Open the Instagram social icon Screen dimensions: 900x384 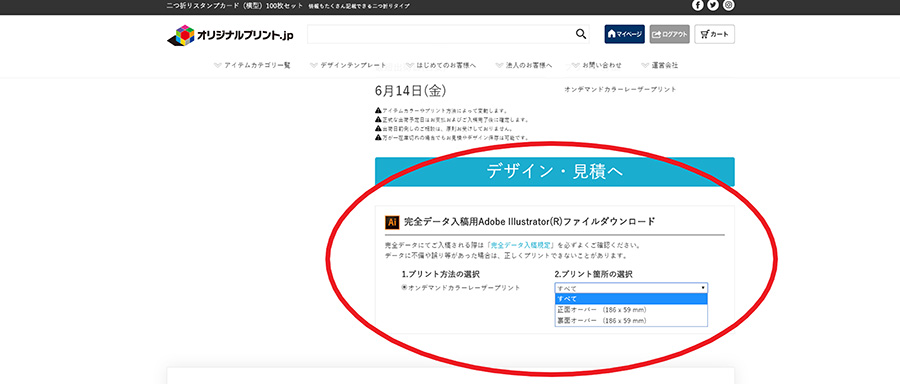(728, 5)
